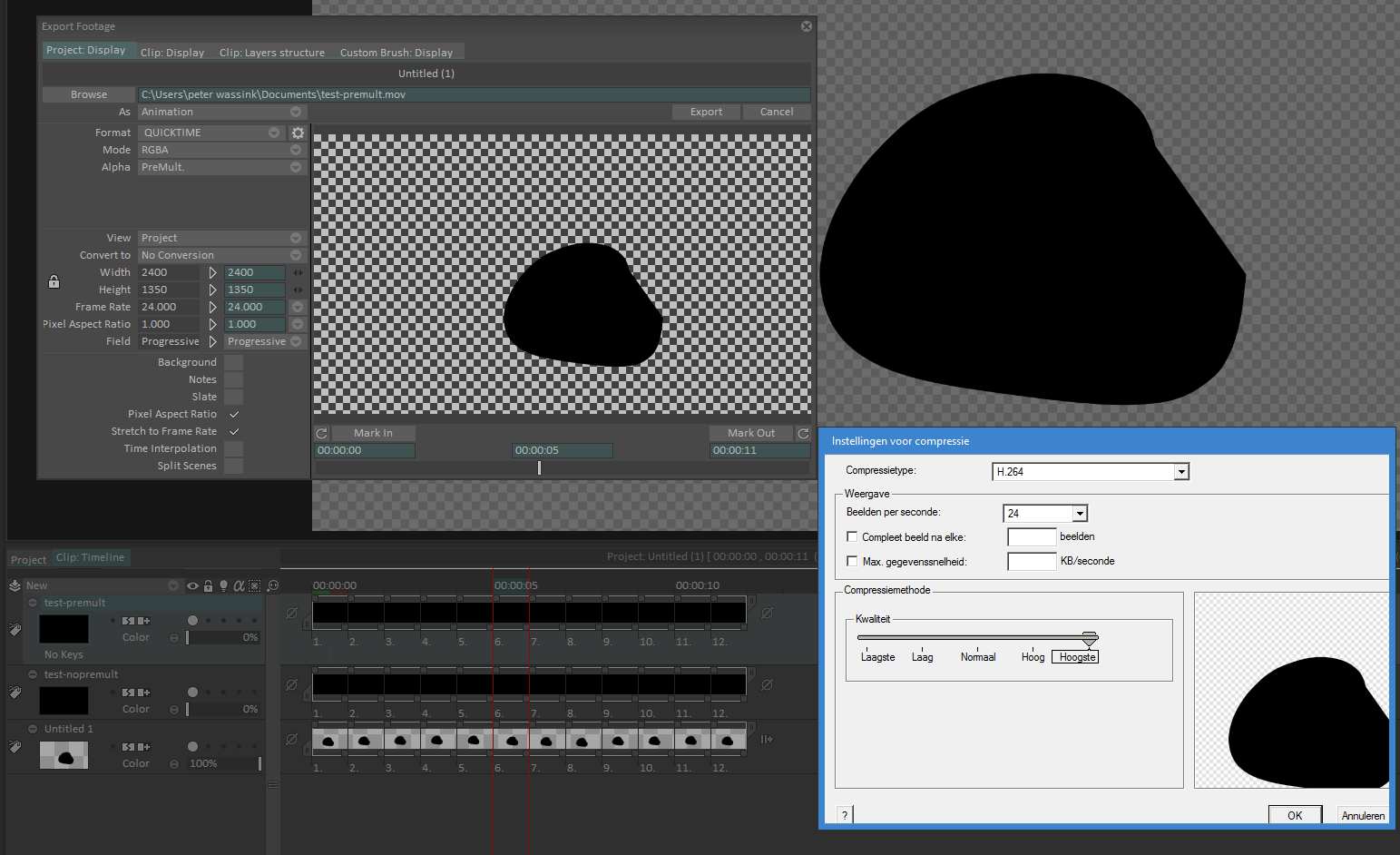Screen dimensions: 1400x855
Task: Click the Mark In button
Action: [x=373, y=433]
